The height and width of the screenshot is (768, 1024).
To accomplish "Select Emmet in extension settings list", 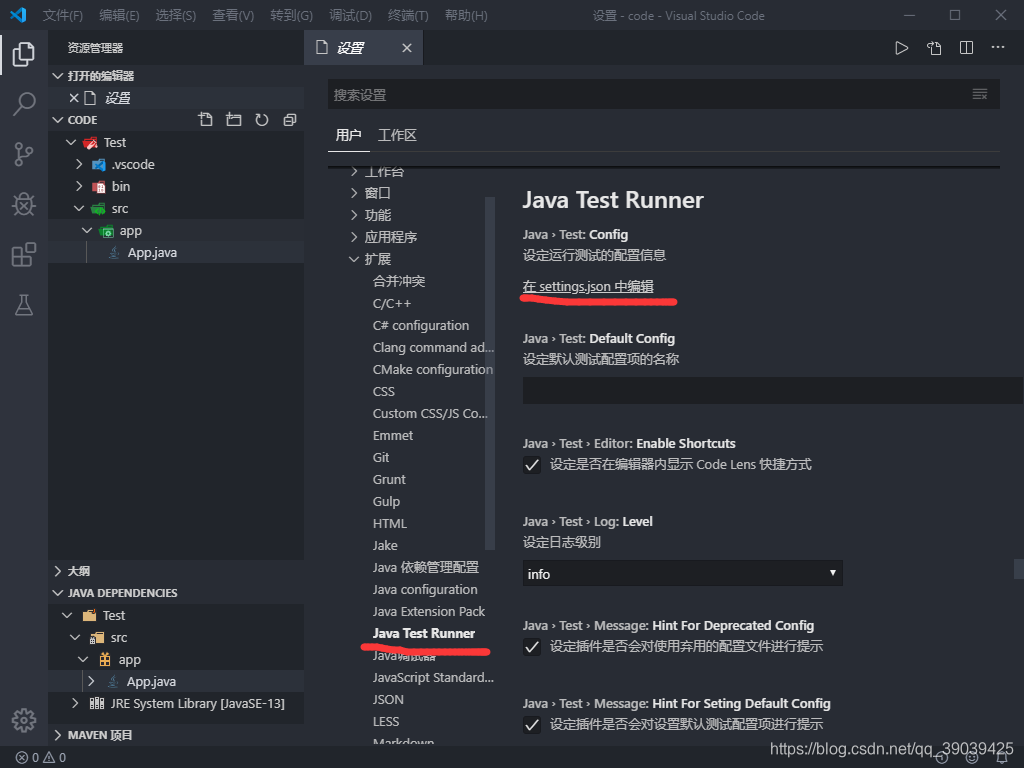I will [x=392, y=436].
